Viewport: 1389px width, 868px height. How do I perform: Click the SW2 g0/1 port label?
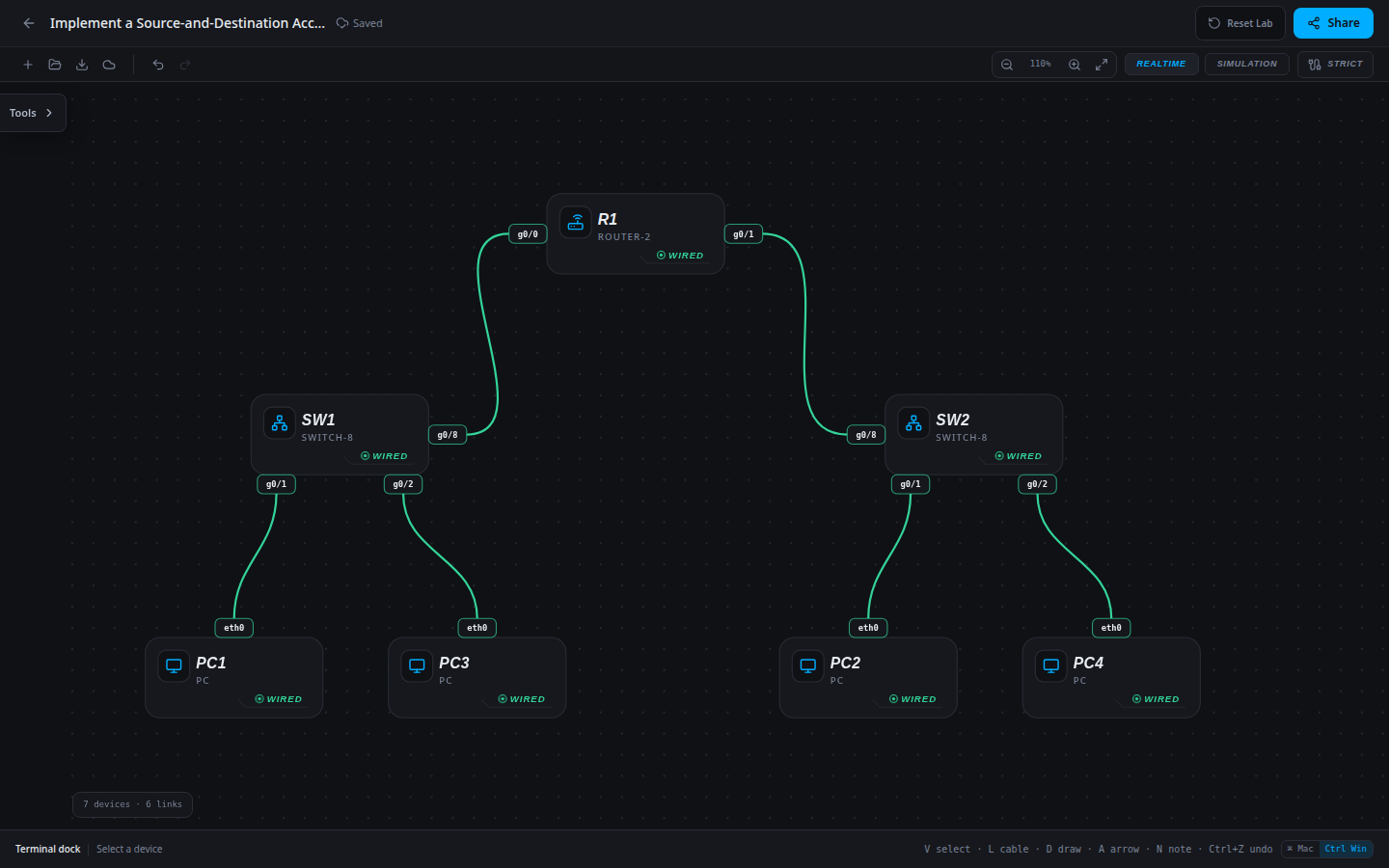911,484
